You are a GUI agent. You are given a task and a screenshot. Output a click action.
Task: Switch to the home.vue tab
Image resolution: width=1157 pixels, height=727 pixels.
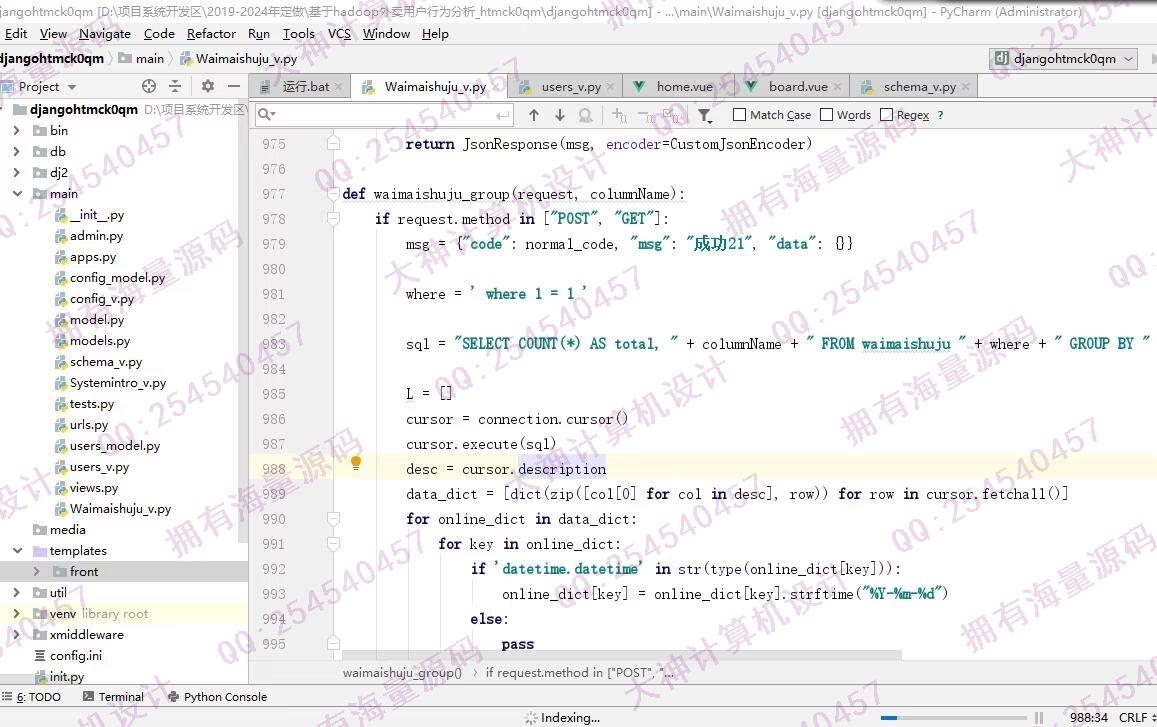tap(679, 87)
